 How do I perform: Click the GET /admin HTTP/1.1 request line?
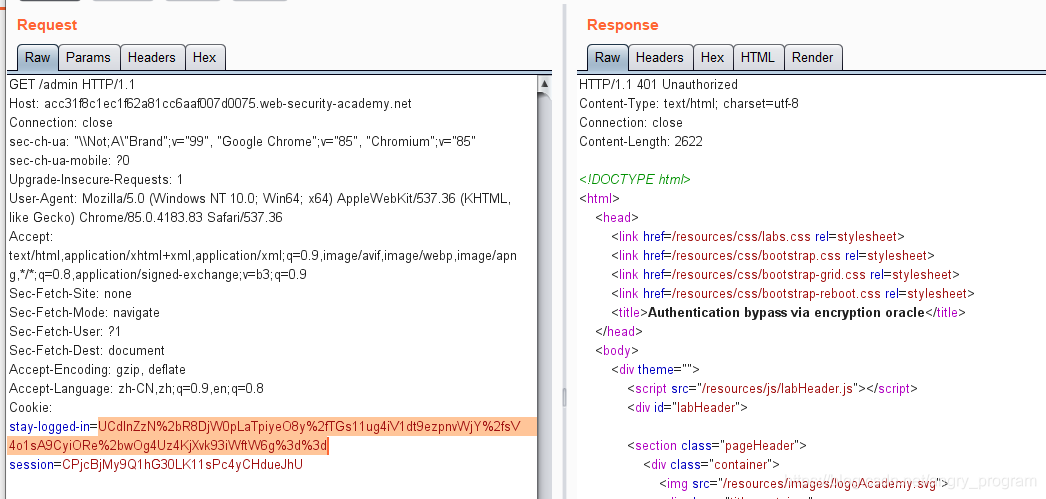coord(72,85)
